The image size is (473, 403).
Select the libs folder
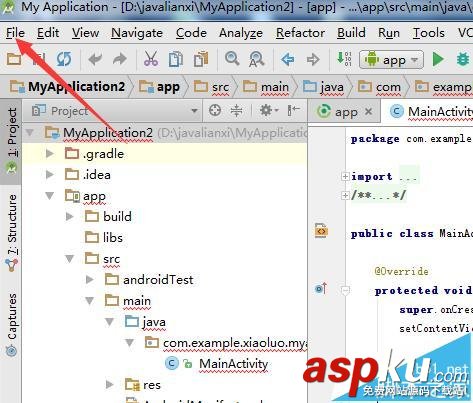104,238
